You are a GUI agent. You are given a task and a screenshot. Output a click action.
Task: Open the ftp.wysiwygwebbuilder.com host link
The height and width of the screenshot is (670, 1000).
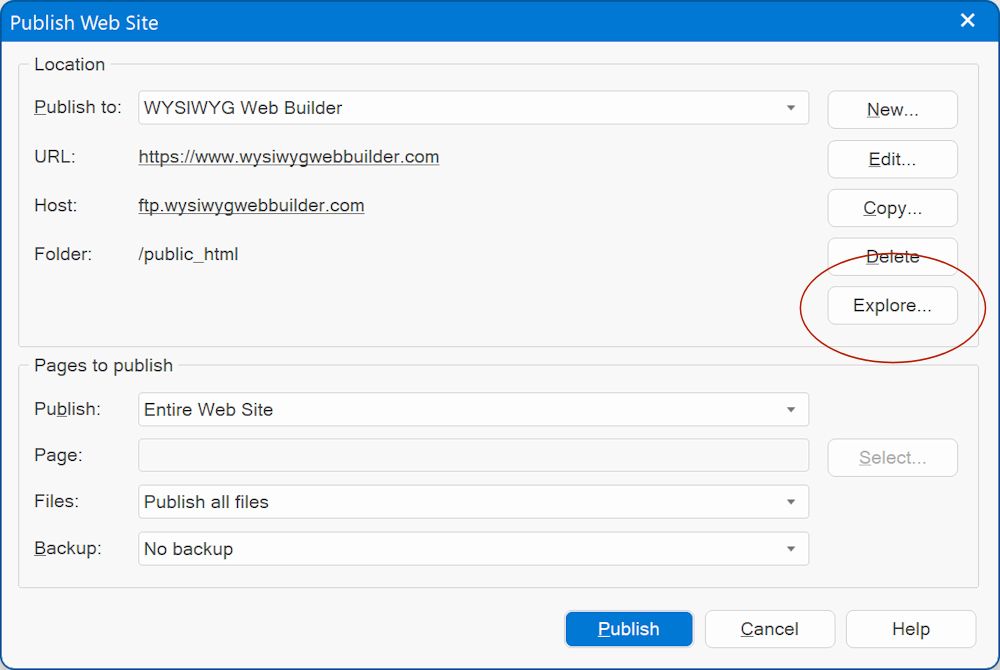251,205
